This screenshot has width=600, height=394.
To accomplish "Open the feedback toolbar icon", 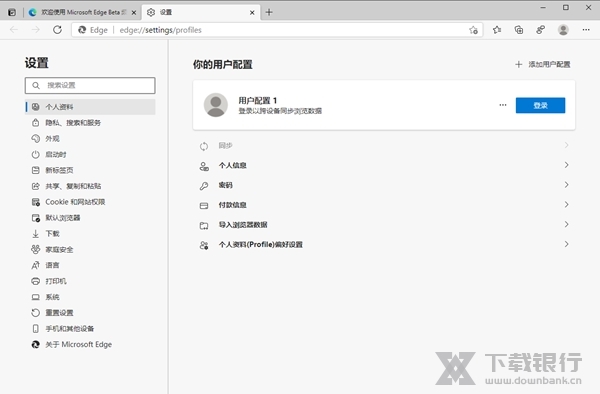I will click(540, 30).
